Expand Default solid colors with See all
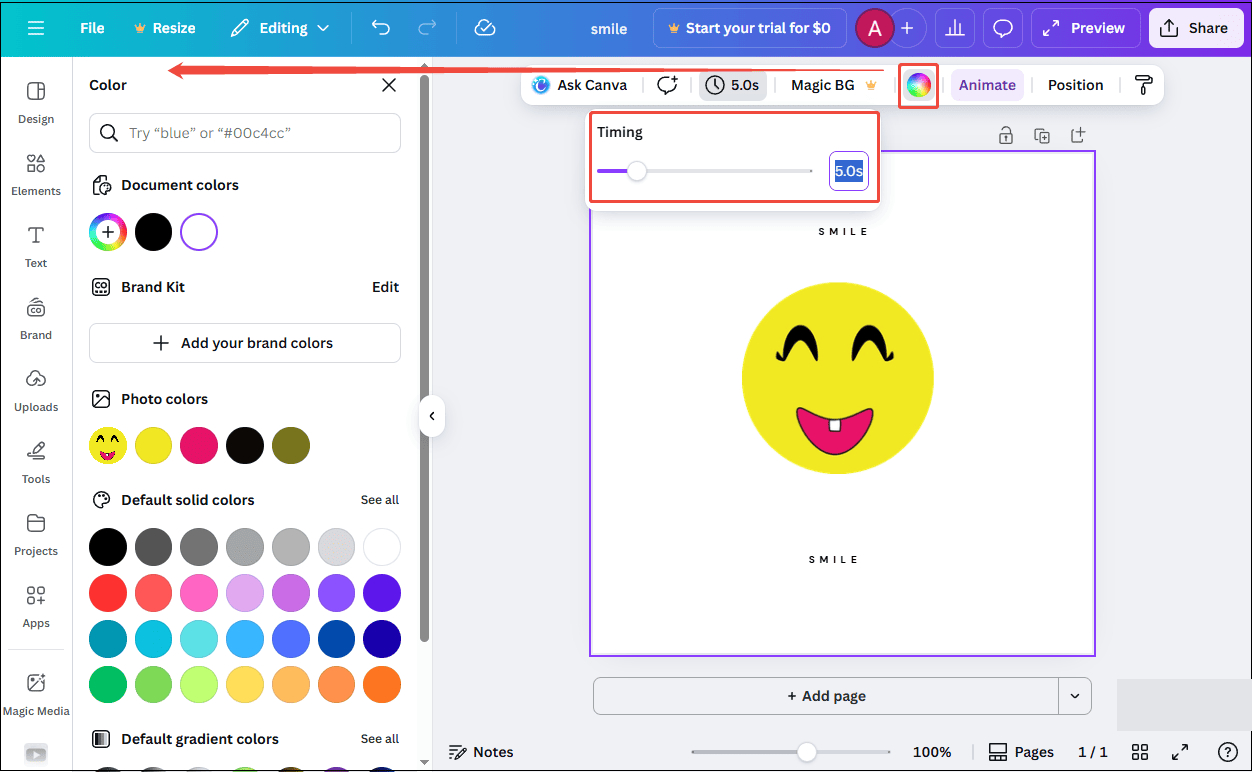 [380, 499]
